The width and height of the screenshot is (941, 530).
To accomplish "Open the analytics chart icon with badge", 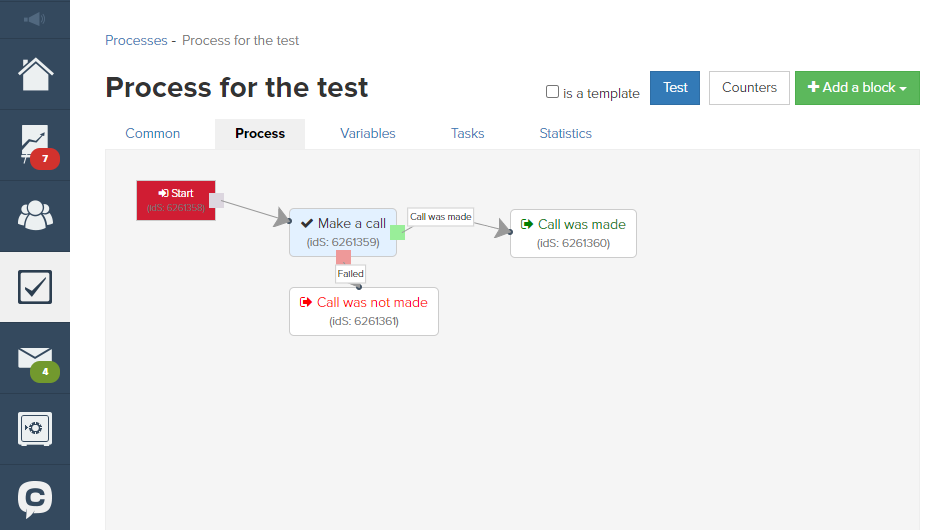I will point(35,145).
